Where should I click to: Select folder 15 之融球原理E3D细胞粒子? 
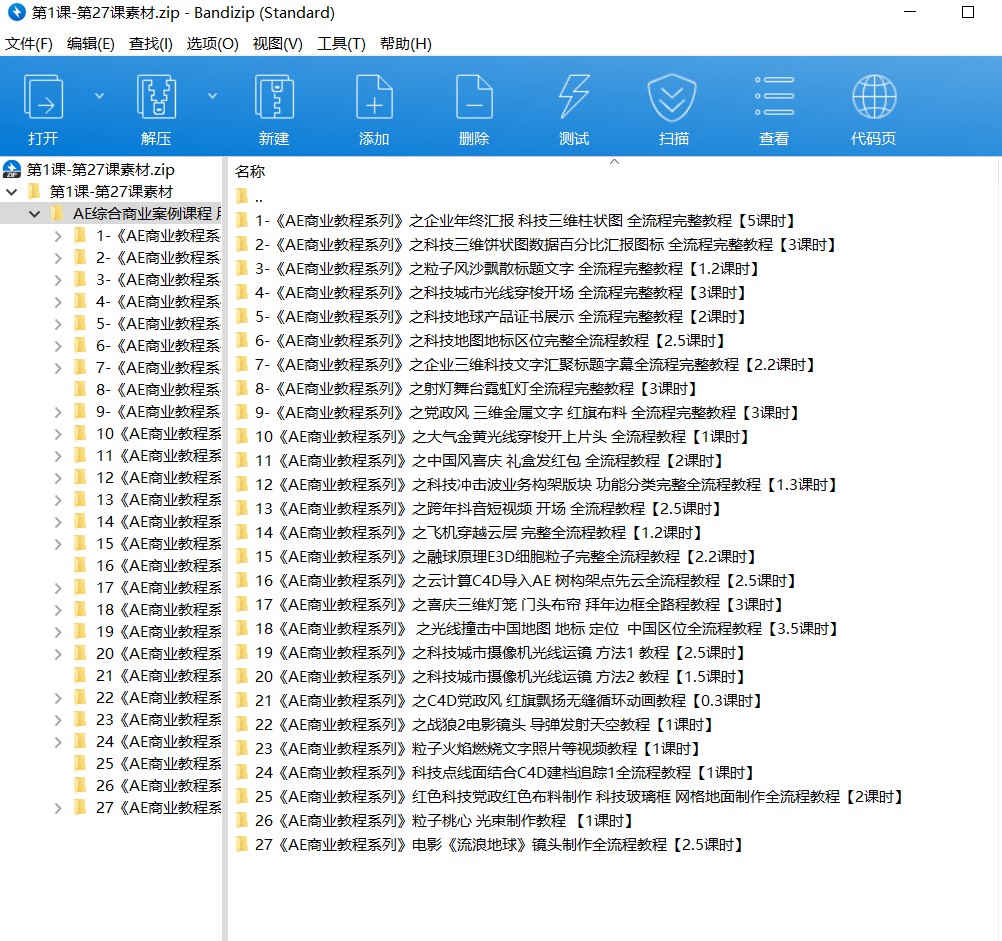pyautogui.click(x=505, y=556)
